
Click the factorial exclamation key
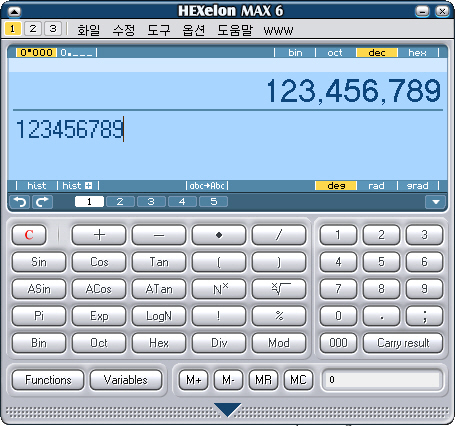tap(219, 316)
